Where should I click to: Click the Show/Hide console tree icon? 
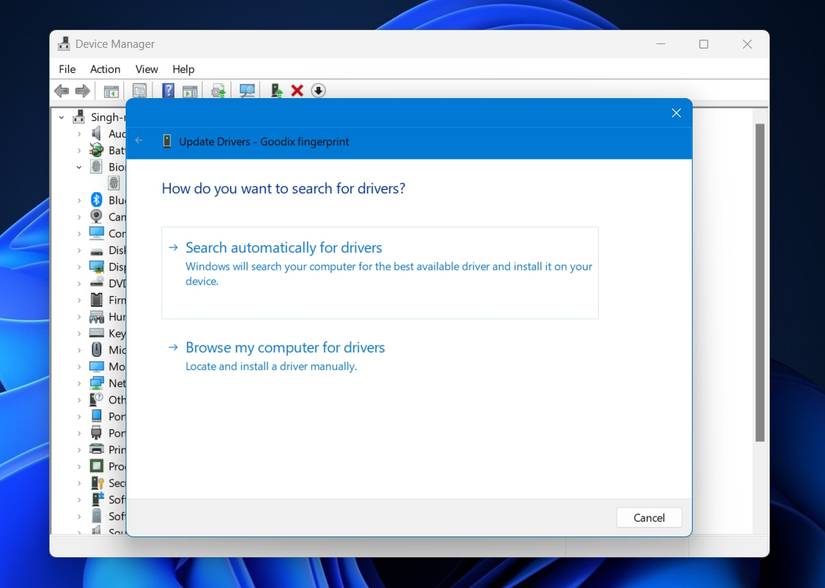click(x=110, y=90)
